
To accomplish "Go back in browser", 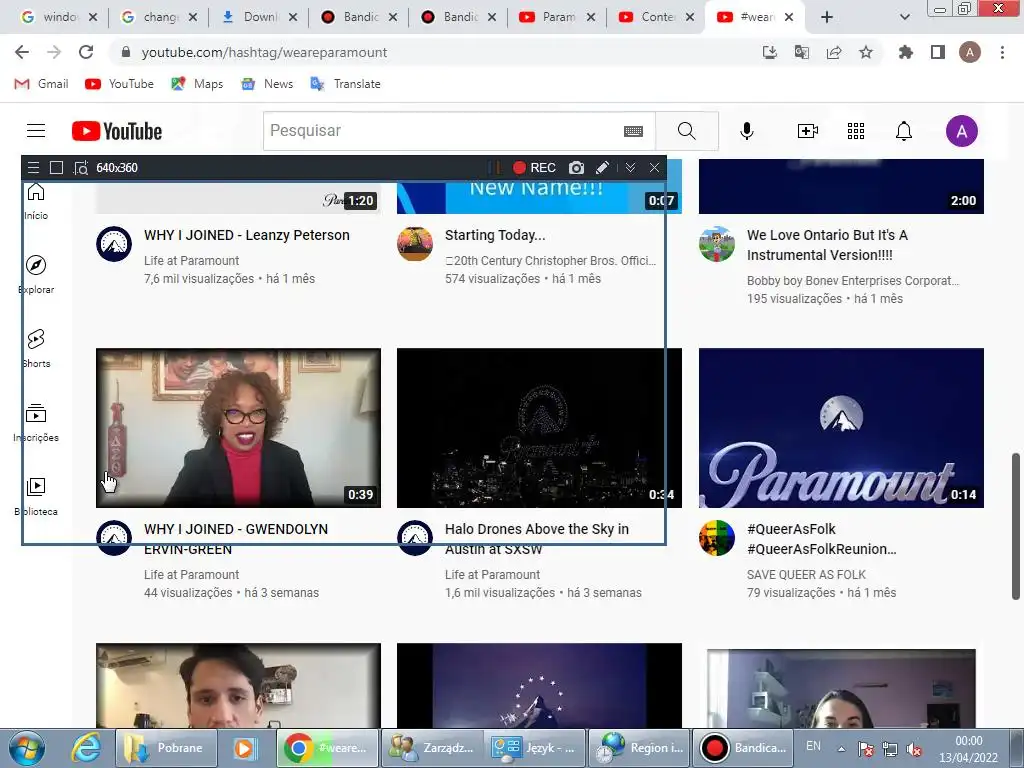I will [22, 52].
